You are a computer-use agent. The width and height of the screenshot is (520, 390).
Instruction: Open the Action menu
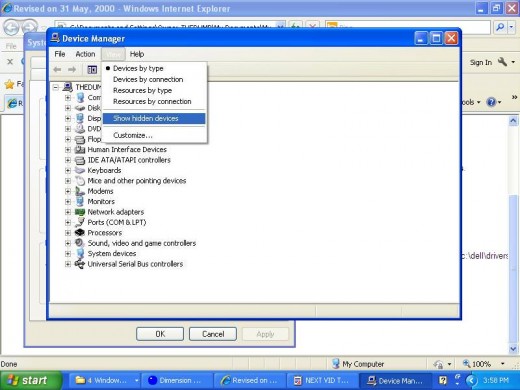85,54
